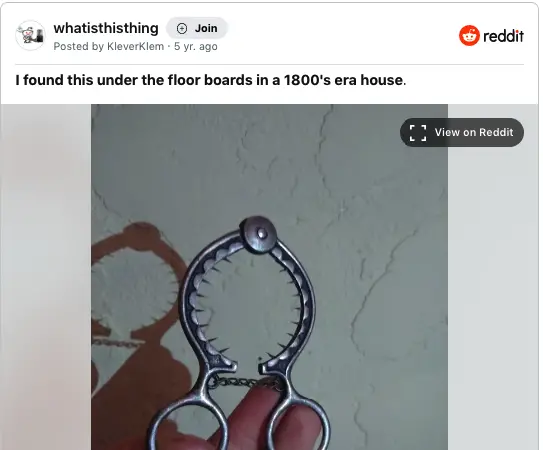Viewport: 543px width, 450px height.
Task: Click the plus circle icon in Join
Action: [x=182, y=28]
